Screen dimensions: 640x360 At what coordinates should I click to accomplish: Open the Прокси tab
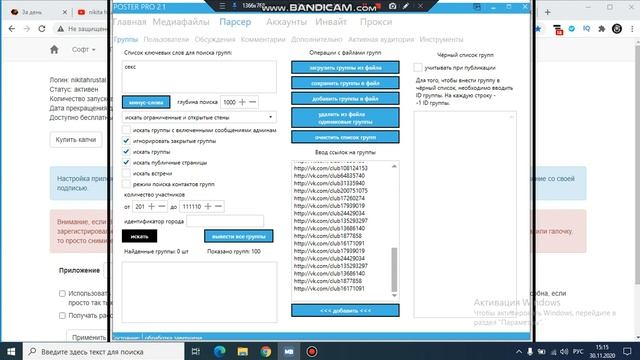pyautogui.click(x=376, y=22)
